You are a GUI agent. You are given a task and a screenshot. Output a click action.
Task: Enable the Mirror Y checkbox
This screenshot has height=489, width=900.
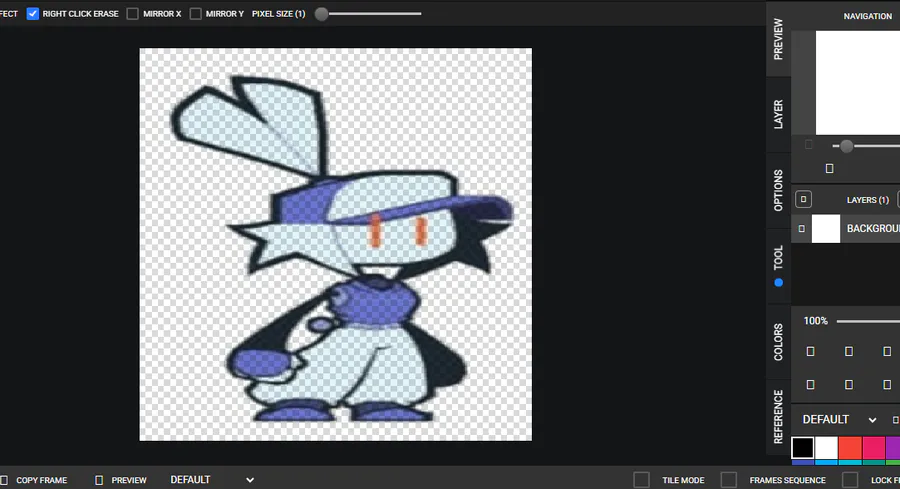[x=196, y=14]
